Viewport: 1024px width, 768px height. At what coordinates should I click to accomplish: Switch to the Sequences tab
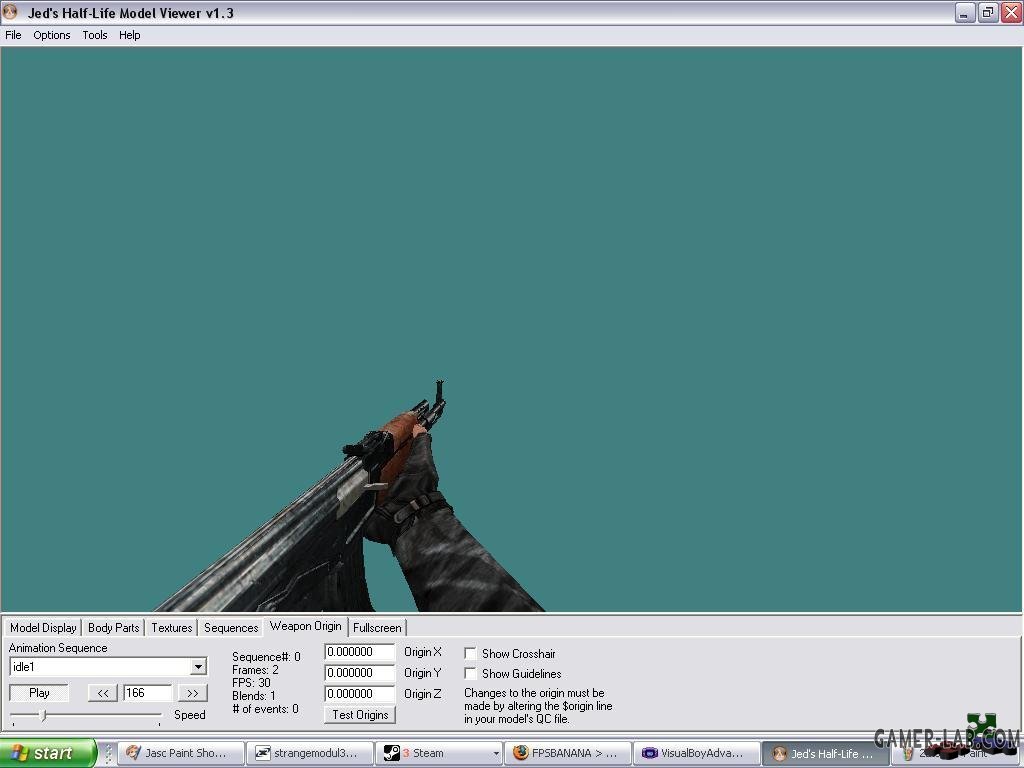(231, 628)
